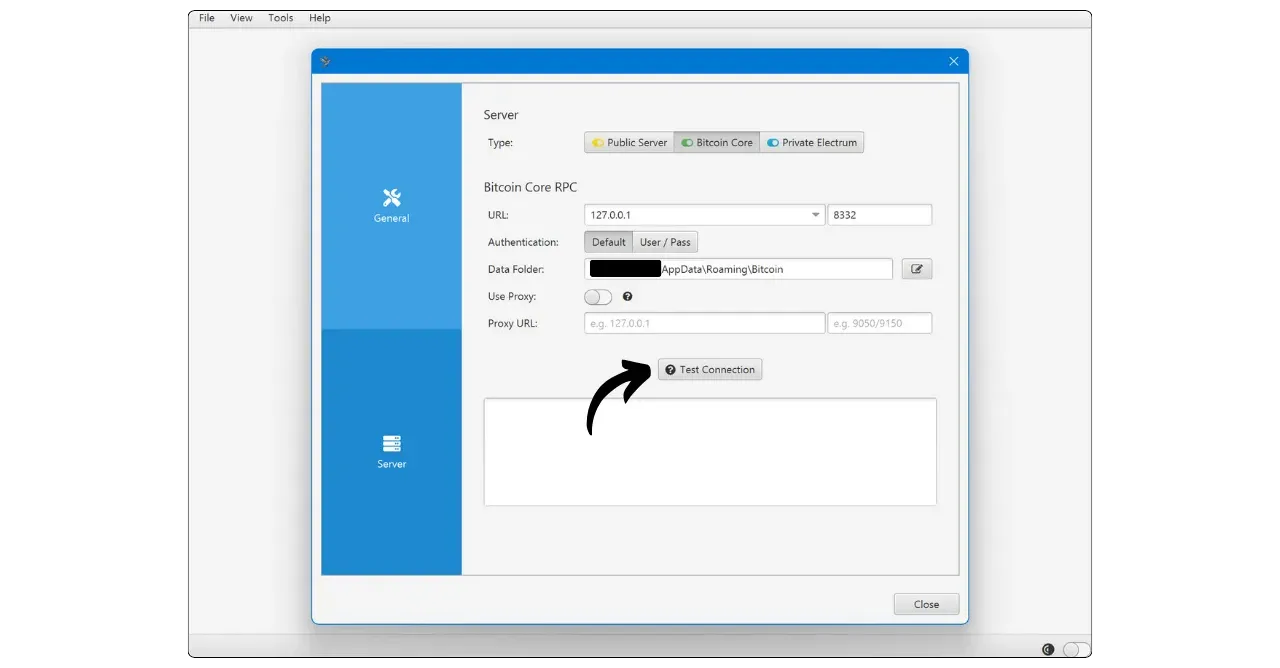
Task: Choose Private Electrum server type
Action: (x=811, y=143)
